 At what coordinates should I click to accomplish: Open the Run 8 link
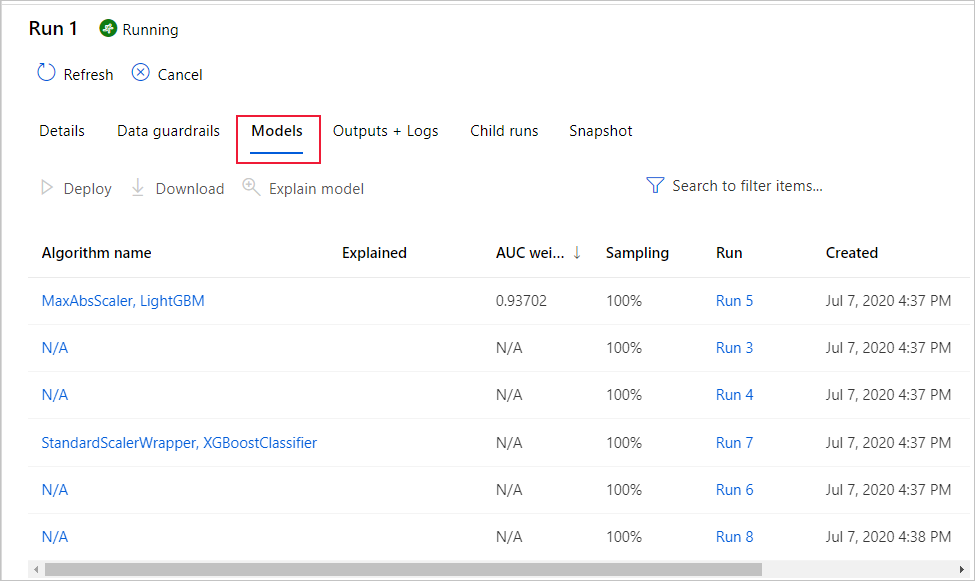(734, 537)
